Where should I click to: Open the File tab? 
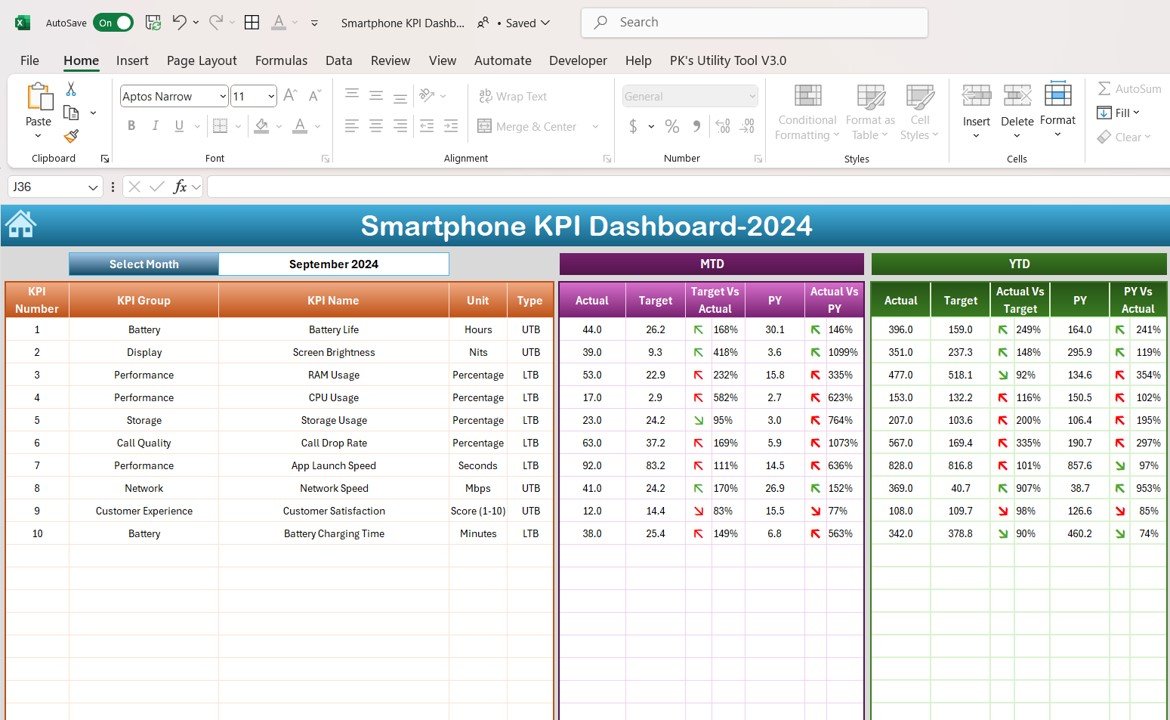[x=30, y=60]
